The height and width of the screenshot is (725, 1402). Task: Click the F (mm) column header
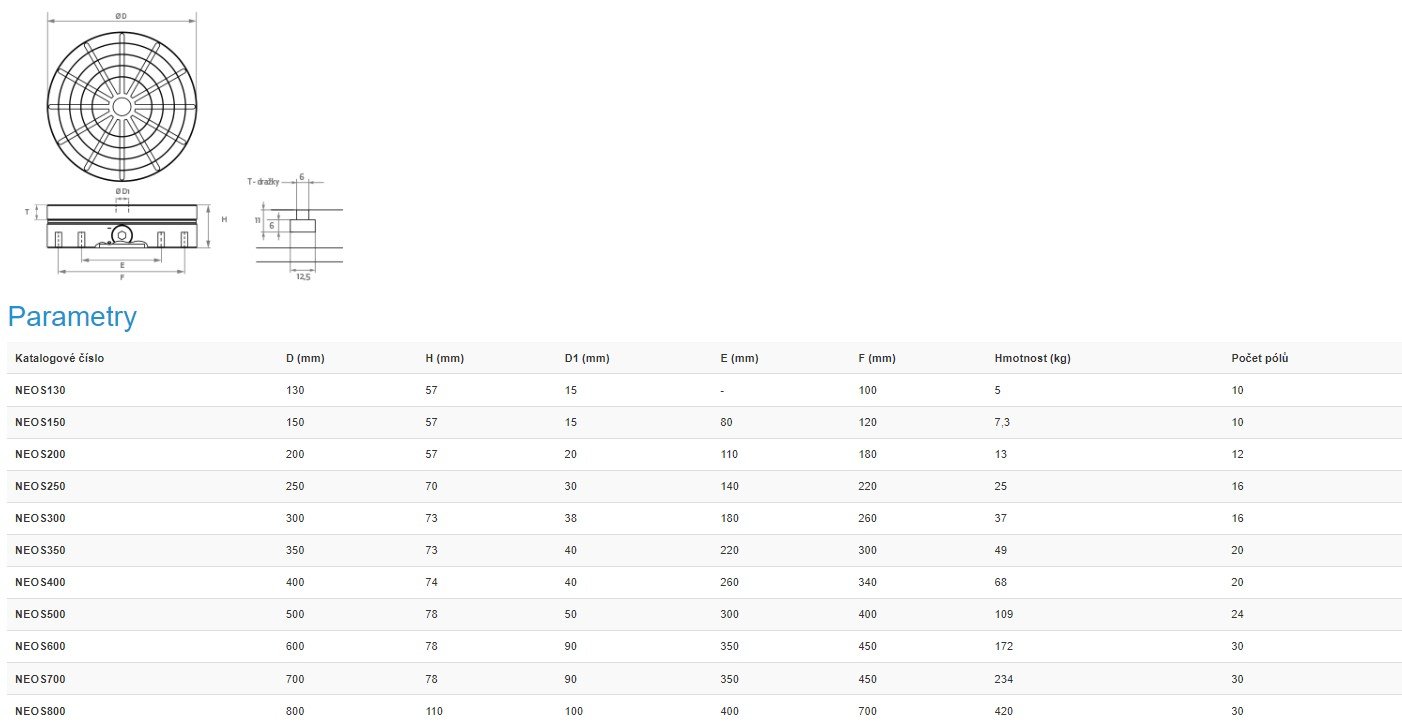tap(877, 358)
